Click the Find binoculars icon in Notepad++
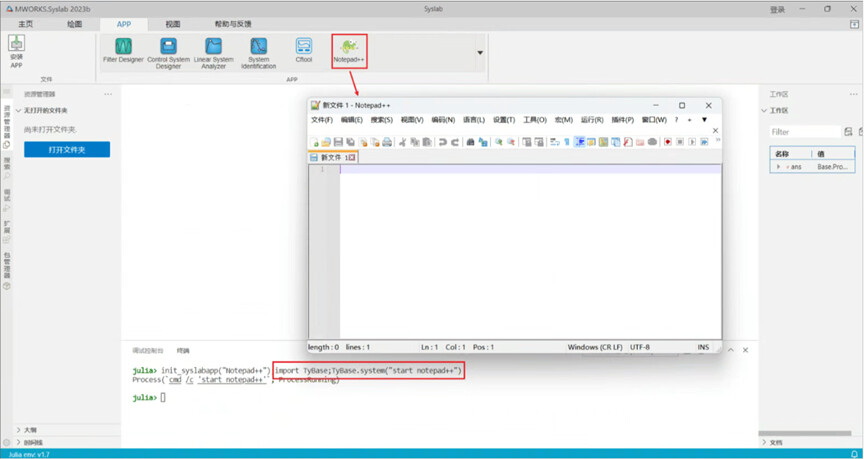The width and height of the screenshot is (864, 459). pyautogui.click(x=471, y=142)
